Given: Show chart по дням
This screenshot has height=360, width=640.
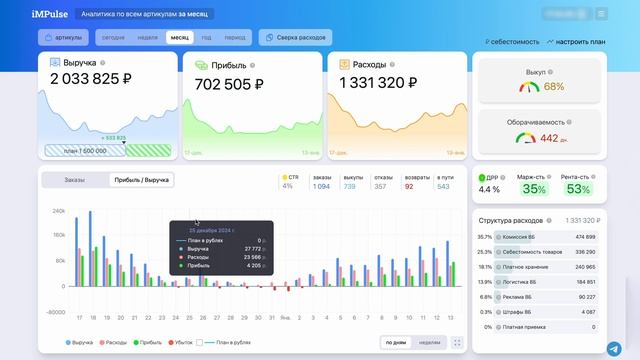Looking at the screenshot, I should (396, 342).
